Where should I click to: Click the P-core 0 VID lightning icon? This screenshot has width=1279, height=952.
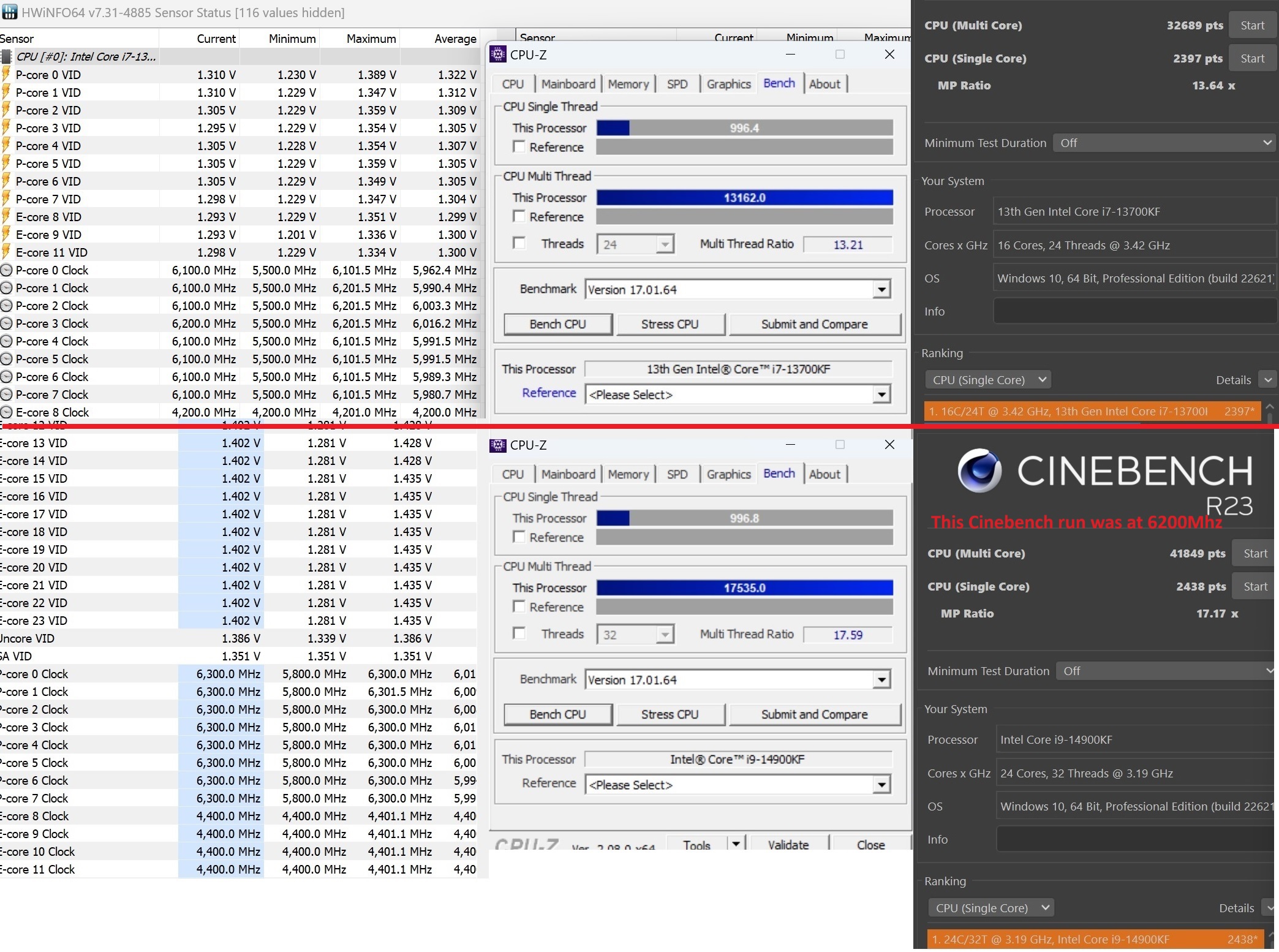(7, 75)
